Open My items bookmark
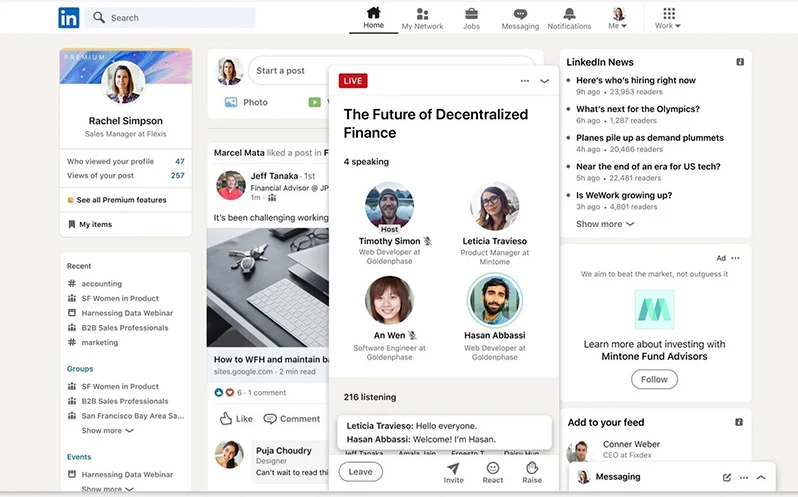 coord(90,224)
